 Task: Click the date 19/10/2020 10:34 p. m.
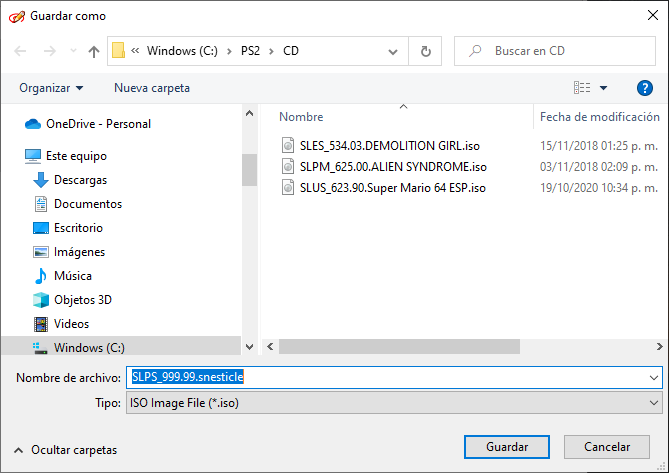click(x=599, y=188)
